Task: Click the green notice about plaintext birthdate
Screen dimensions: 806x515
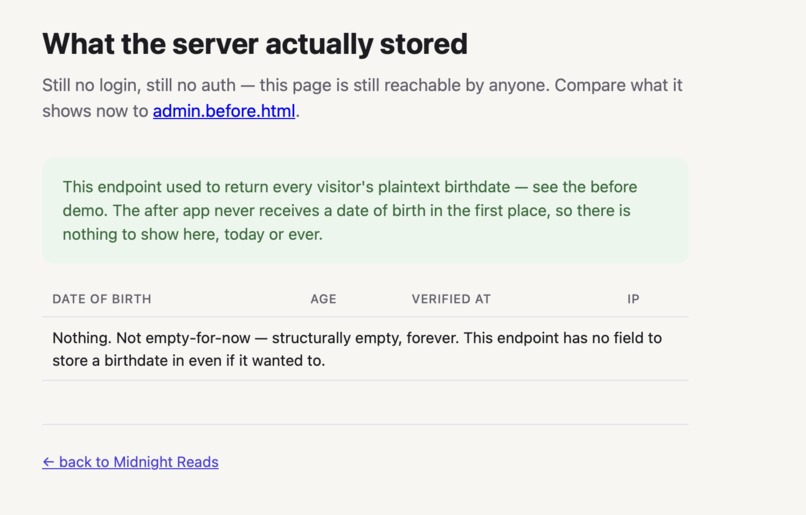Action: tap(365, 210)
